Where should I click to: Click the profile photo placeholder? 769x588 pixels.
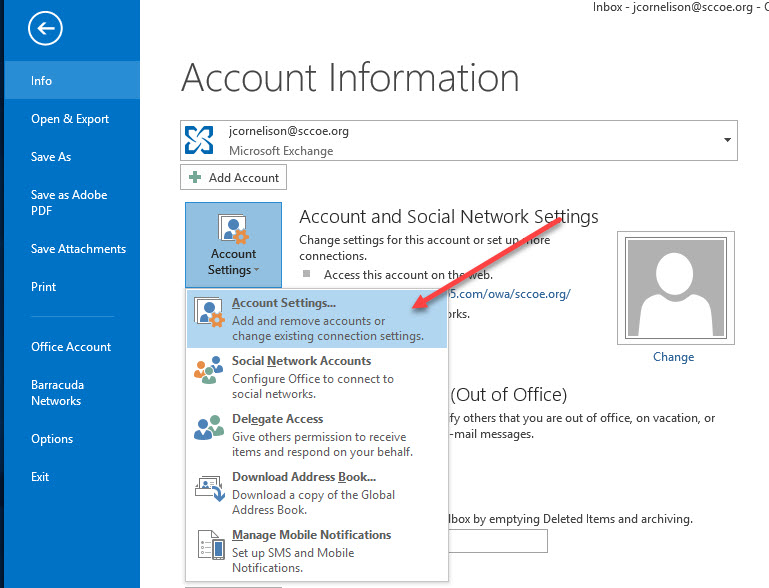click(676, 288)
